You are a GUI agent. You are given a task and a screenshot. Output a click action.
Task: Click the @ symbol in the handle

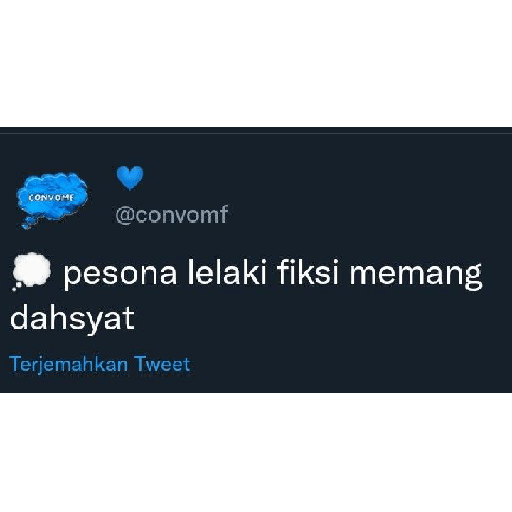click(x=125, y=216)
